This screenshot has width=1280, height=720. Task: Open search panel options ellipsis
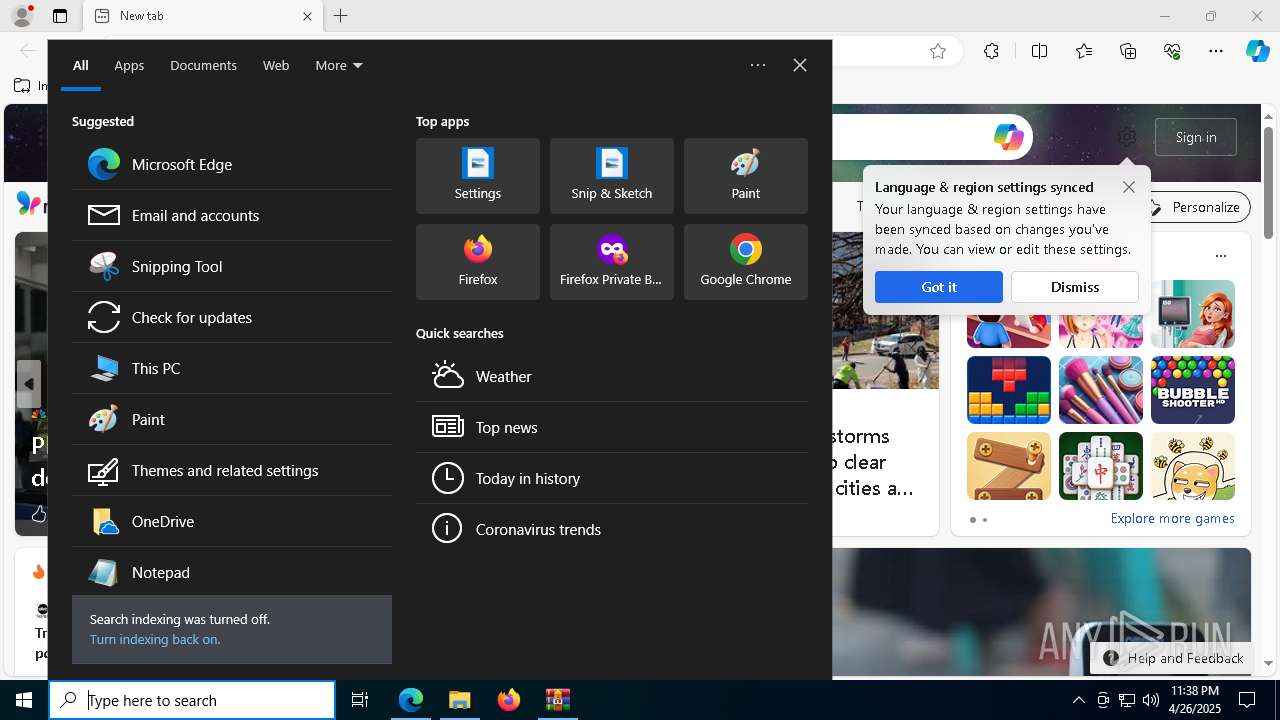(x=758, y=65)
